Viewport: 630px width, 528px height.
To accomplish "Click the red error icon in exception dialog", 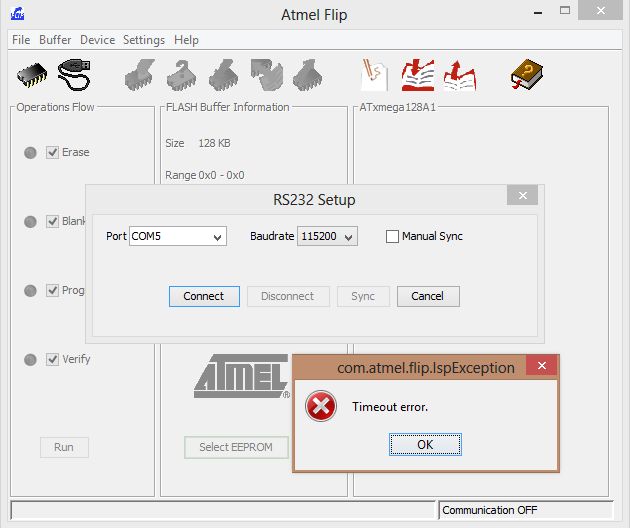I will click(x=321, y=406).
